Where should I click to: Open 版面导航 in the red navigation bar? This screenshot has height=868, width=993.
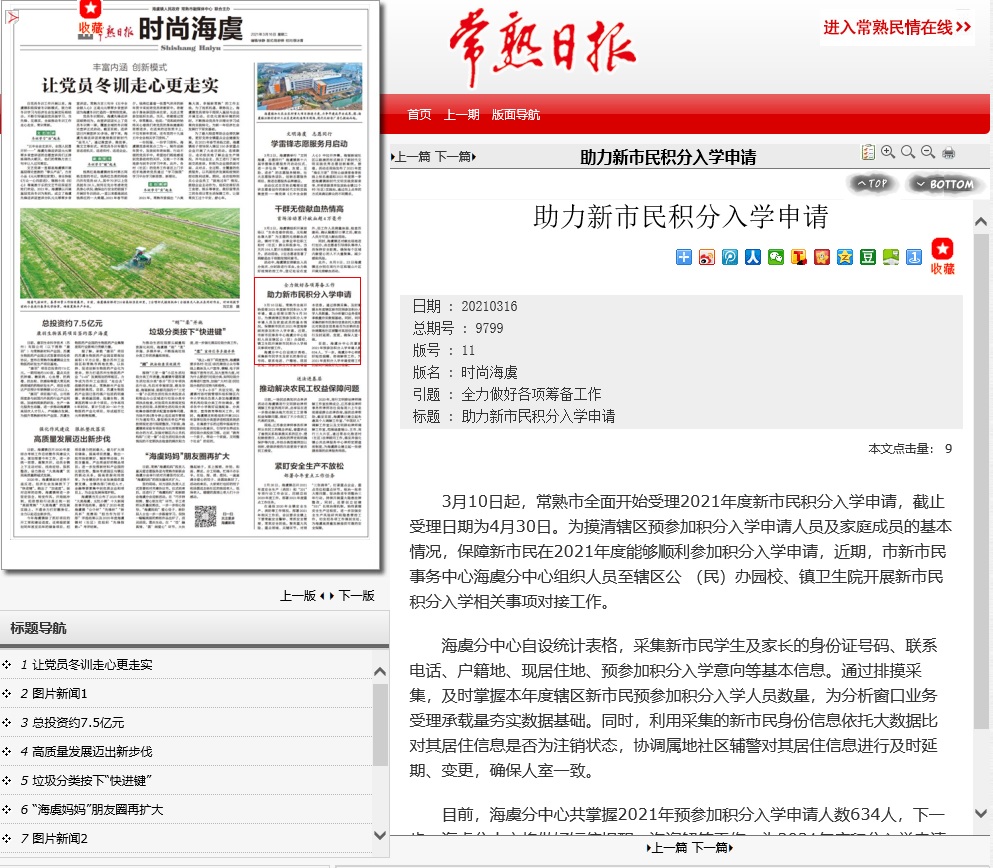pos(515,115)
